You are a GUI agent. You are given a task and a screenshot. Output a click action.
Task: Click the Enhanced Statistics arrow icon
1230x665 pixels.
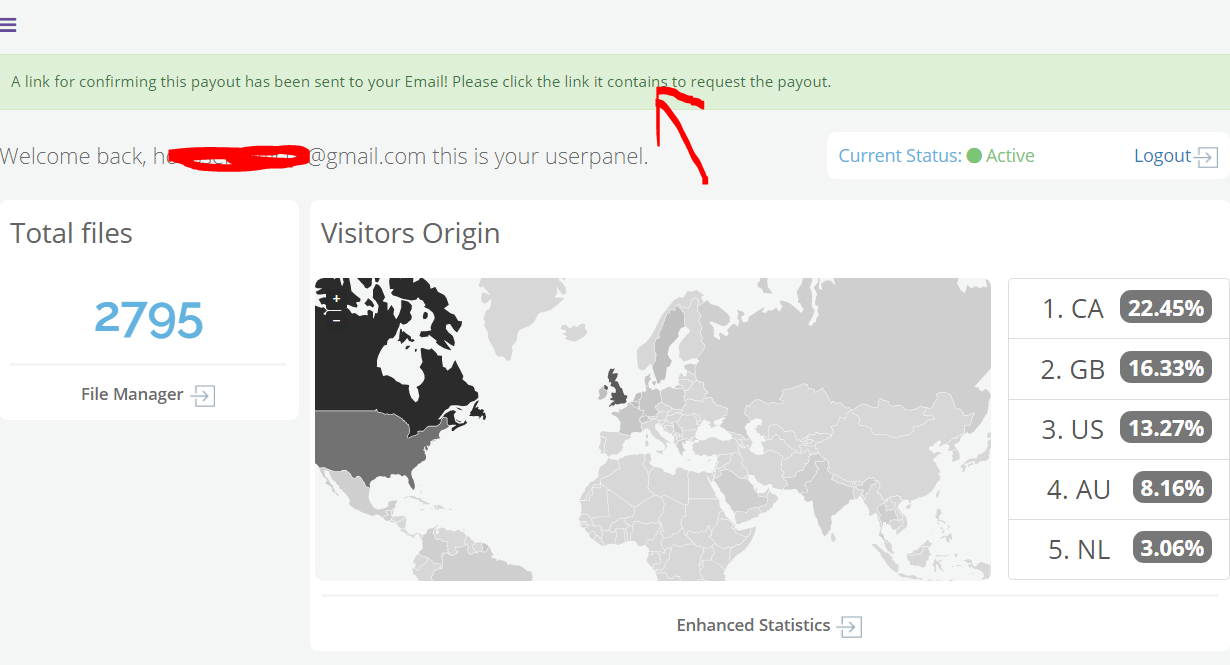tap(850, 627)
